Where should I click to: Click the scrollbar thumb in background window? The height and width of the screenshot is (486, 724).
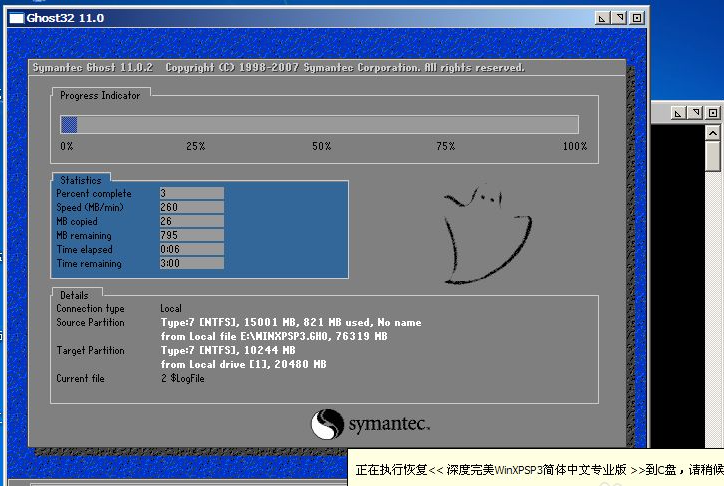click(x=712, y=156)
